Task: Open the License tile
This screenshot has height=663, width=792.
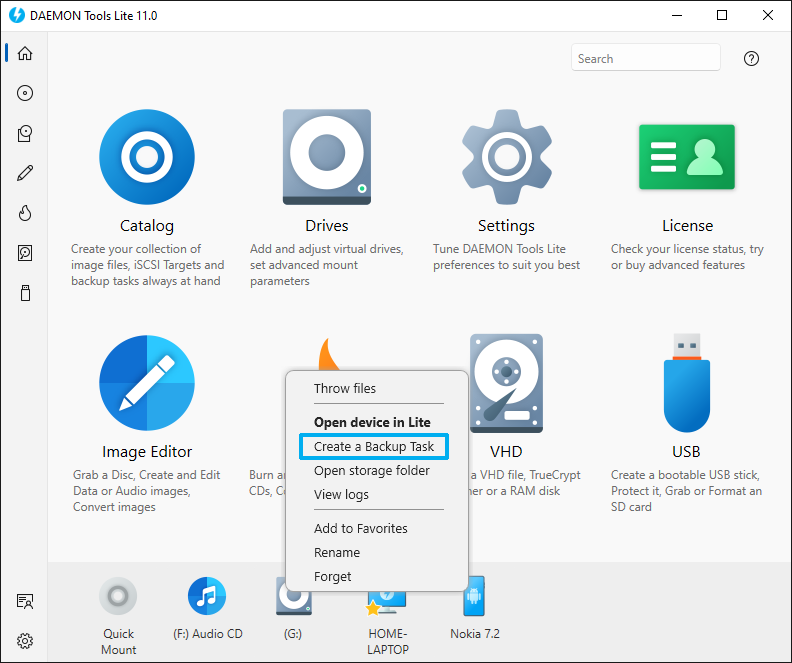Action: point(687,157)
